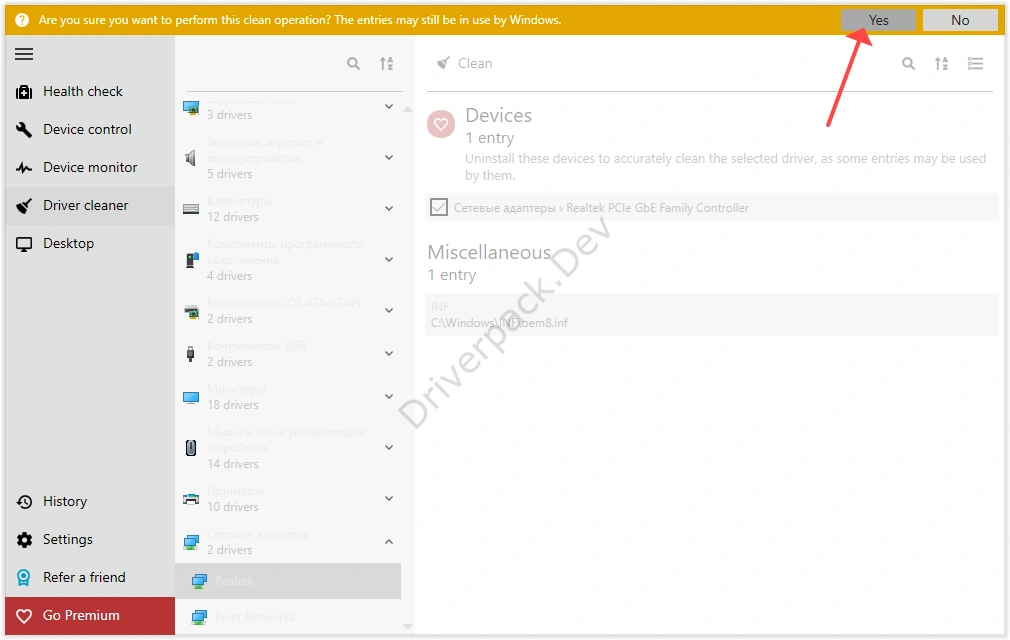Open Device control section
This screenshot has width=1010, height=640.
[90, 129]
